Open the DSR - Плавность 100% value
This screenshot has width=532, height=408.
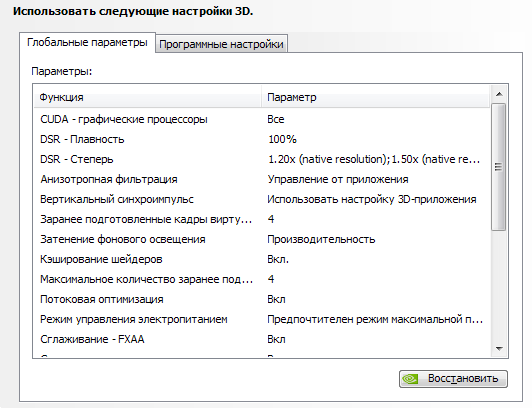pos(282,139)
